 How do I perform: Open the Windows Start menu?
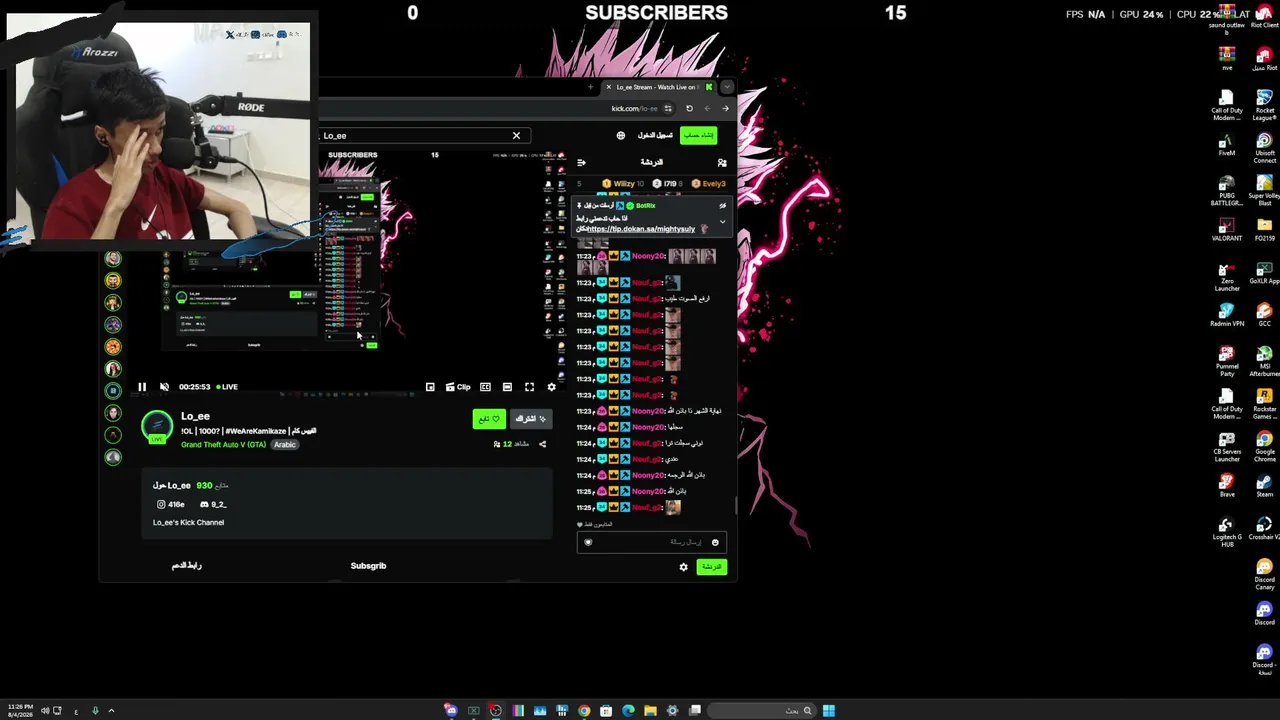coord(829,711)
